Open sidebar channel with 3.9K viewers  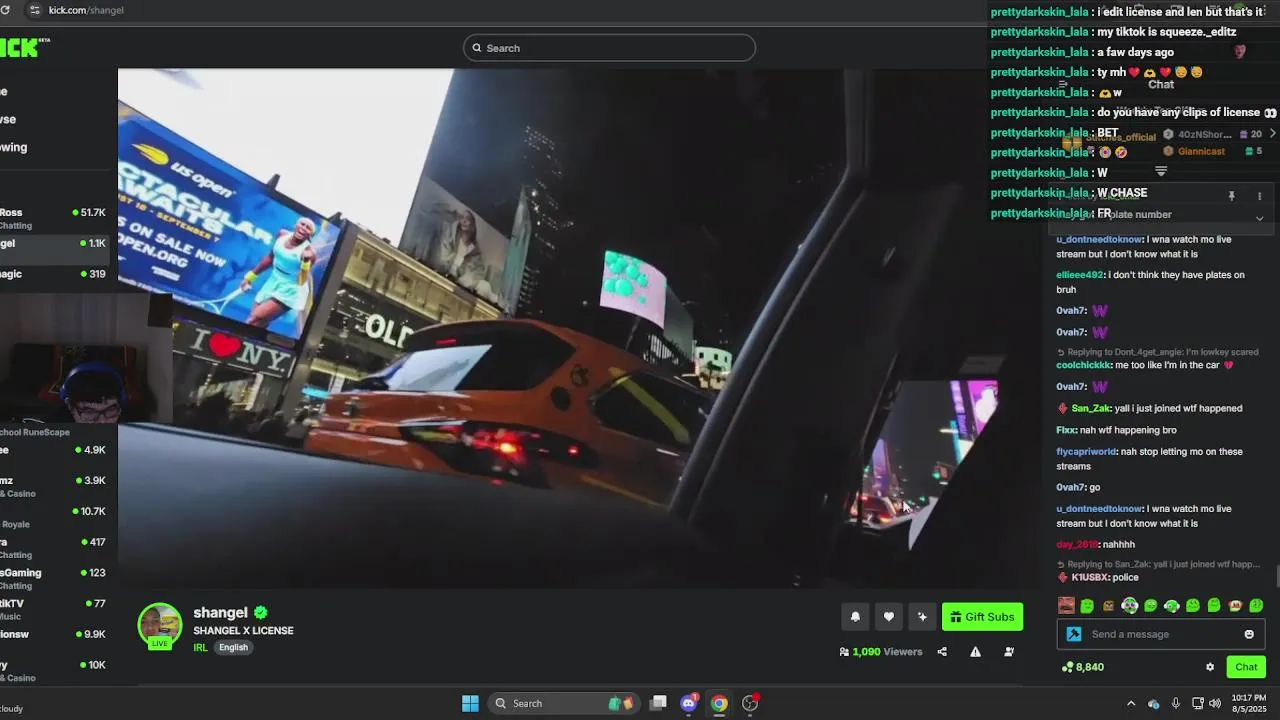click(53, 486)
